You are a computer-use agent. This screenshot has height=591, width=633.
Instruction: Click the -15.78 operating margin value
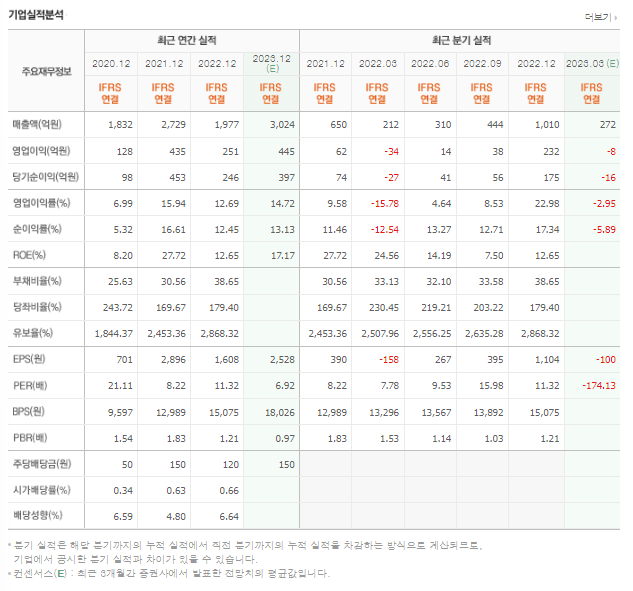pyautogui.click(x=385, y=203)
